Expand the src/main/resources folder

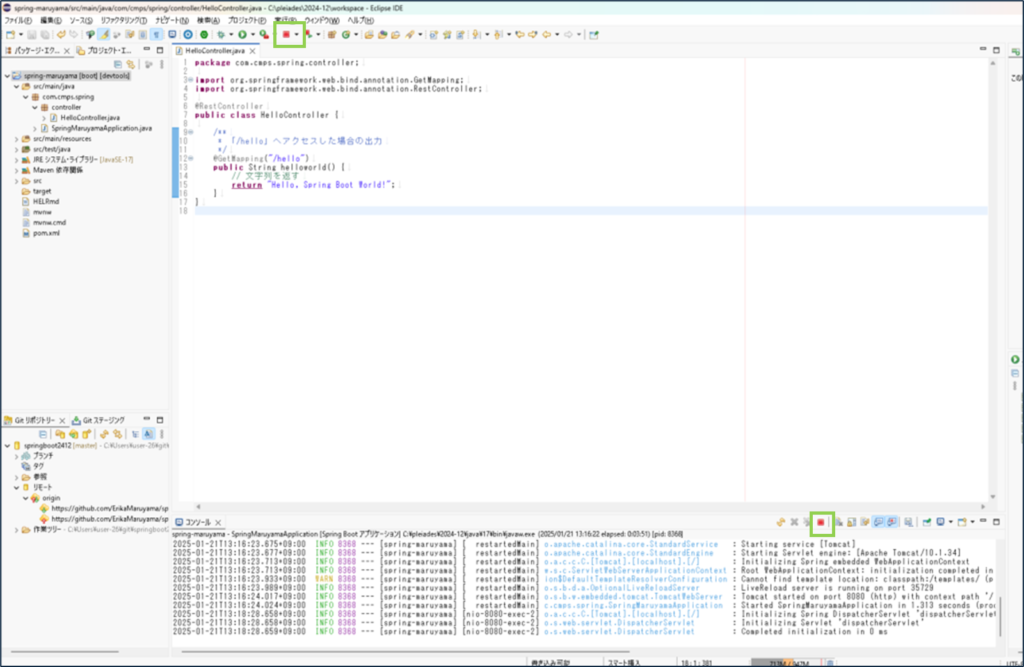(x=17, y=139)
